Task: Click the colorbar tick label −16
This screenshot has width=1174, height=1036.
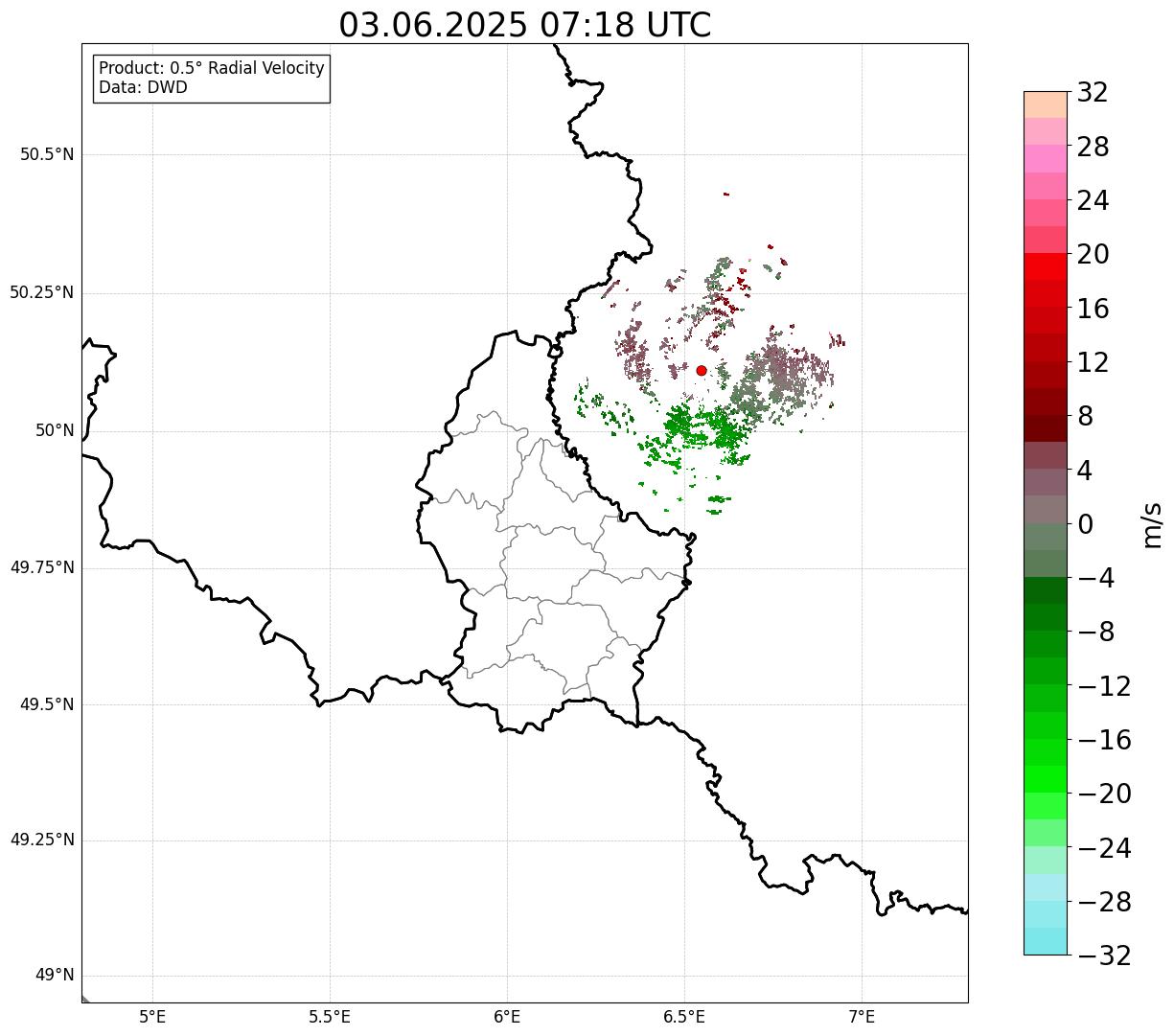Action: (1104, 739)
